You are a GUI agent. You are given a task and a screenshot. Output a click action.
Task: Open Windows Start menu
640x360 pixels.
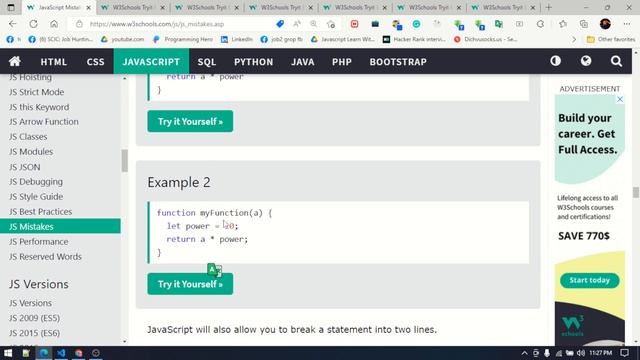point(8,353)
